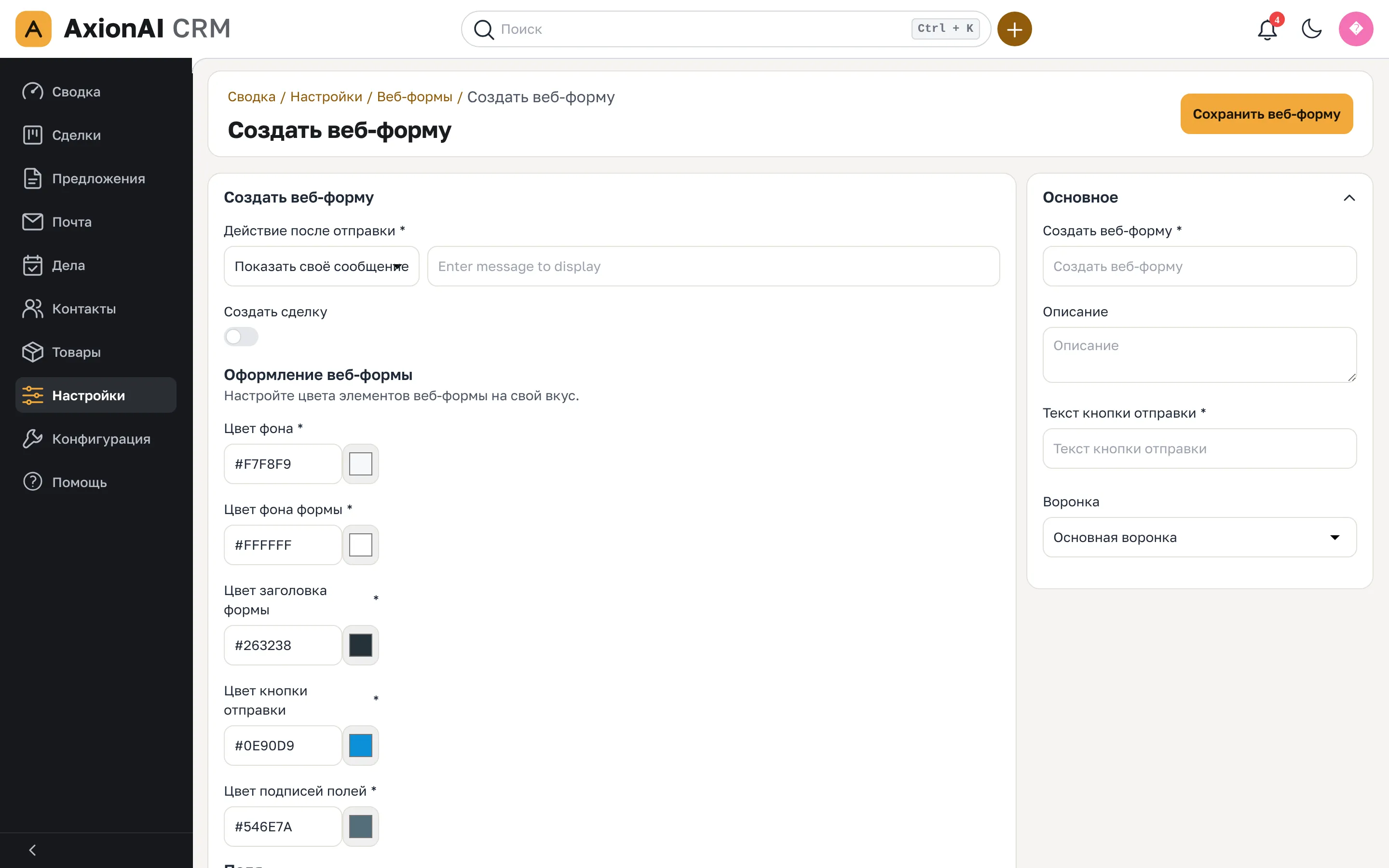This screenshot has height=868, width=1389.
Task: Open the notifications bell
Action: (1267, 29)
